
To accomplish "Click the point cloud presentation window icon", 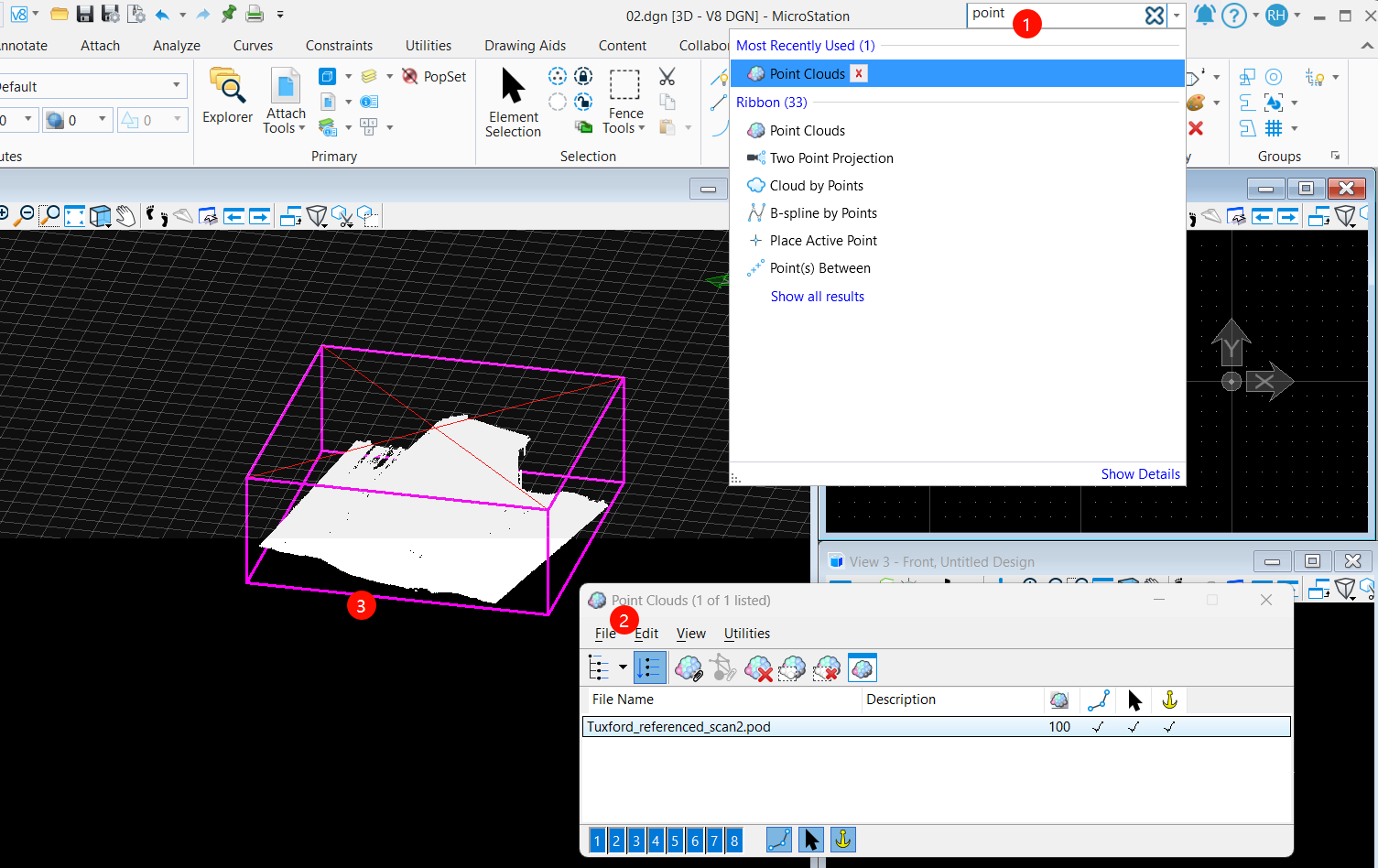I will click(863, 668).
